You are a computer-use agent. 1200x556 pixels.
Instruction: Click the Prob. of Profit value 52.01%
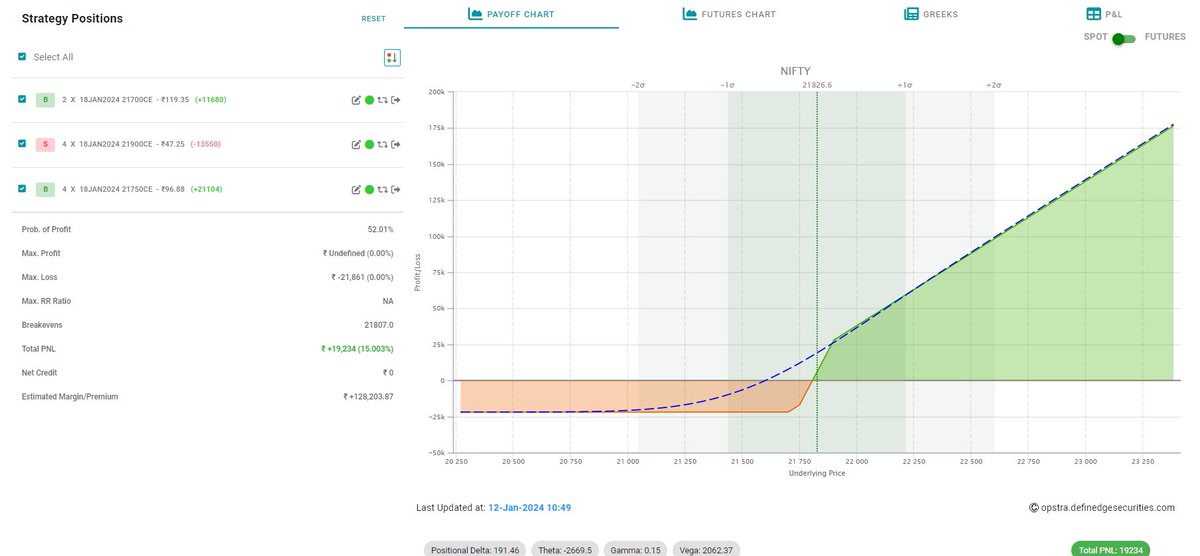pyautogui.click(x=380, y=229)
